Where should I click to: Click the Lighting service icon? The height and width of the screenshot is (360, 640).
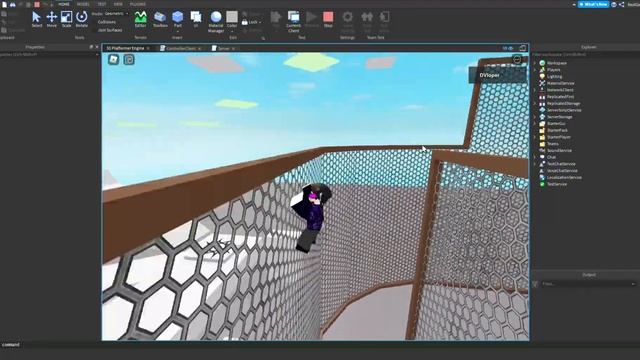point(542,76)
